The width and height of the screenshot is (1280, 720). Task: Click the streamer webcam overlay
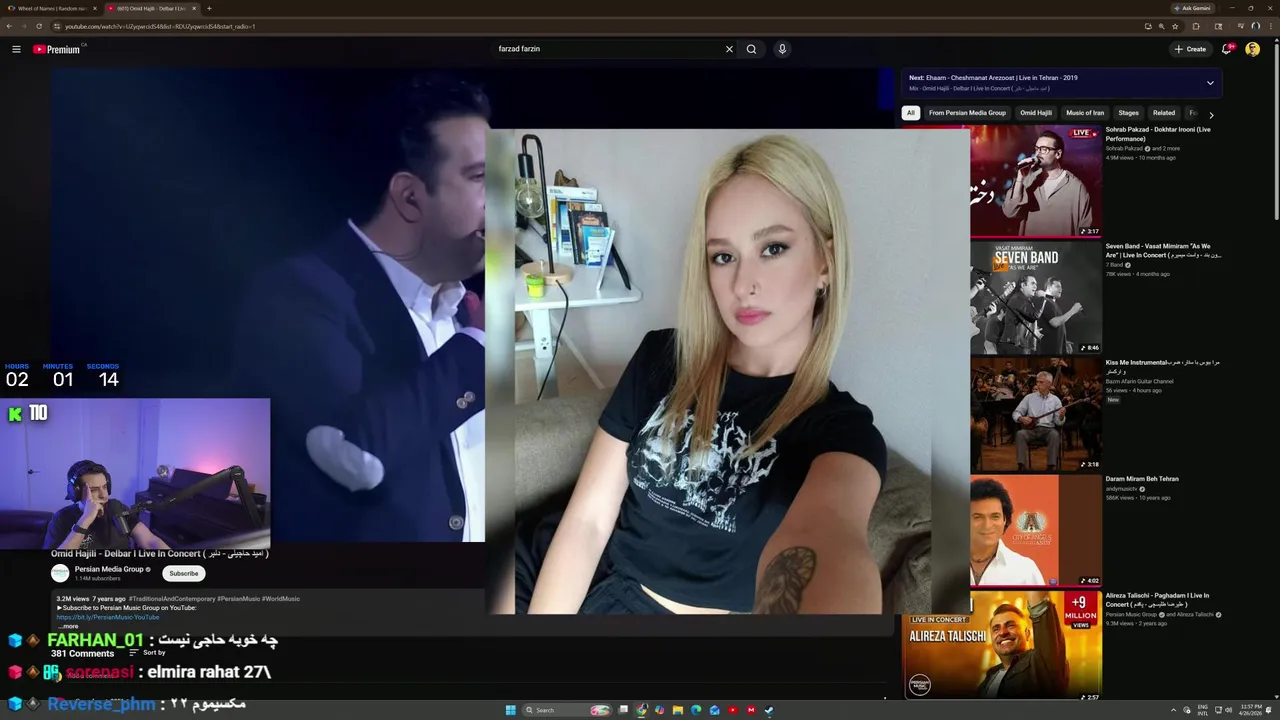click(135, 473)
